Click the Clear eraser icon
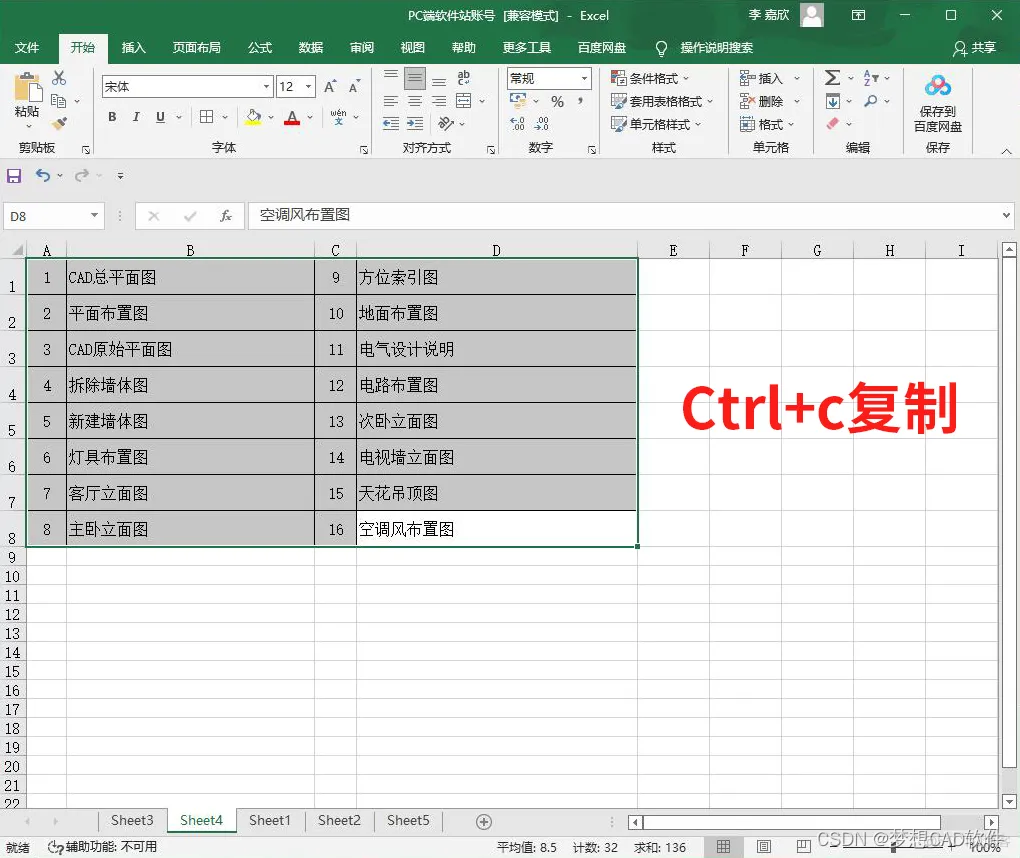1020x858 pixels. point(832,124)
